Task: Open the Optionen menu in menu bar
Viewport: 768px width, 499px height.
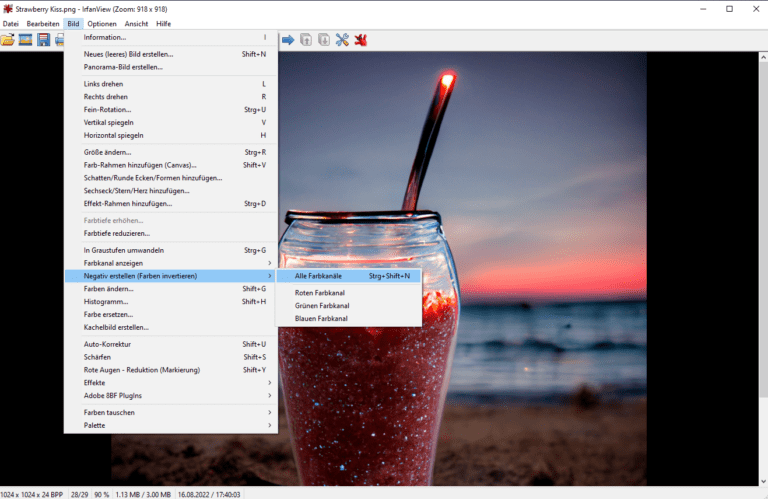Action: coord(101,23)
